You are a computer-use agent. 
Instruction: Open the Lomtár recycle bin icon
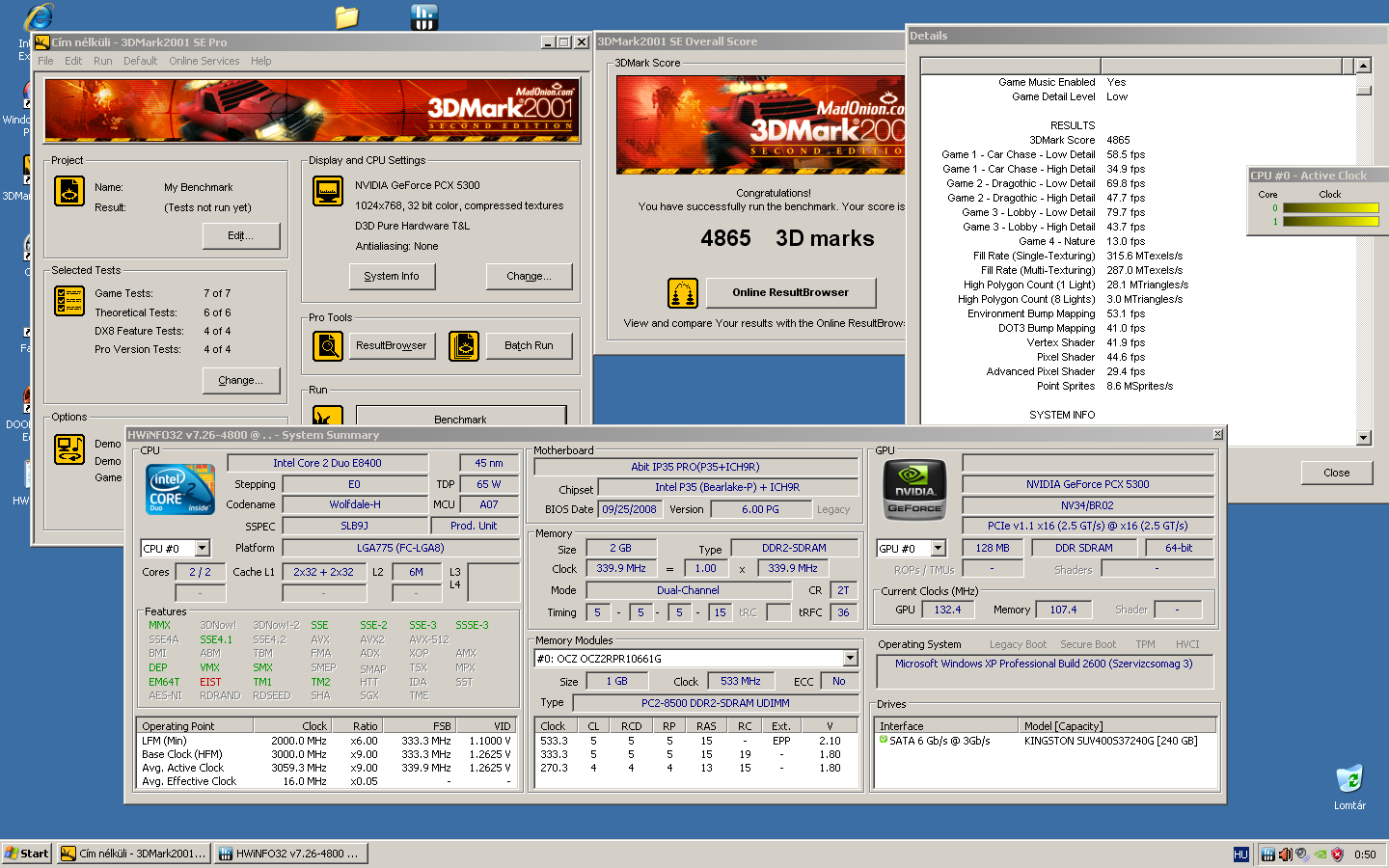(1349, 779)
